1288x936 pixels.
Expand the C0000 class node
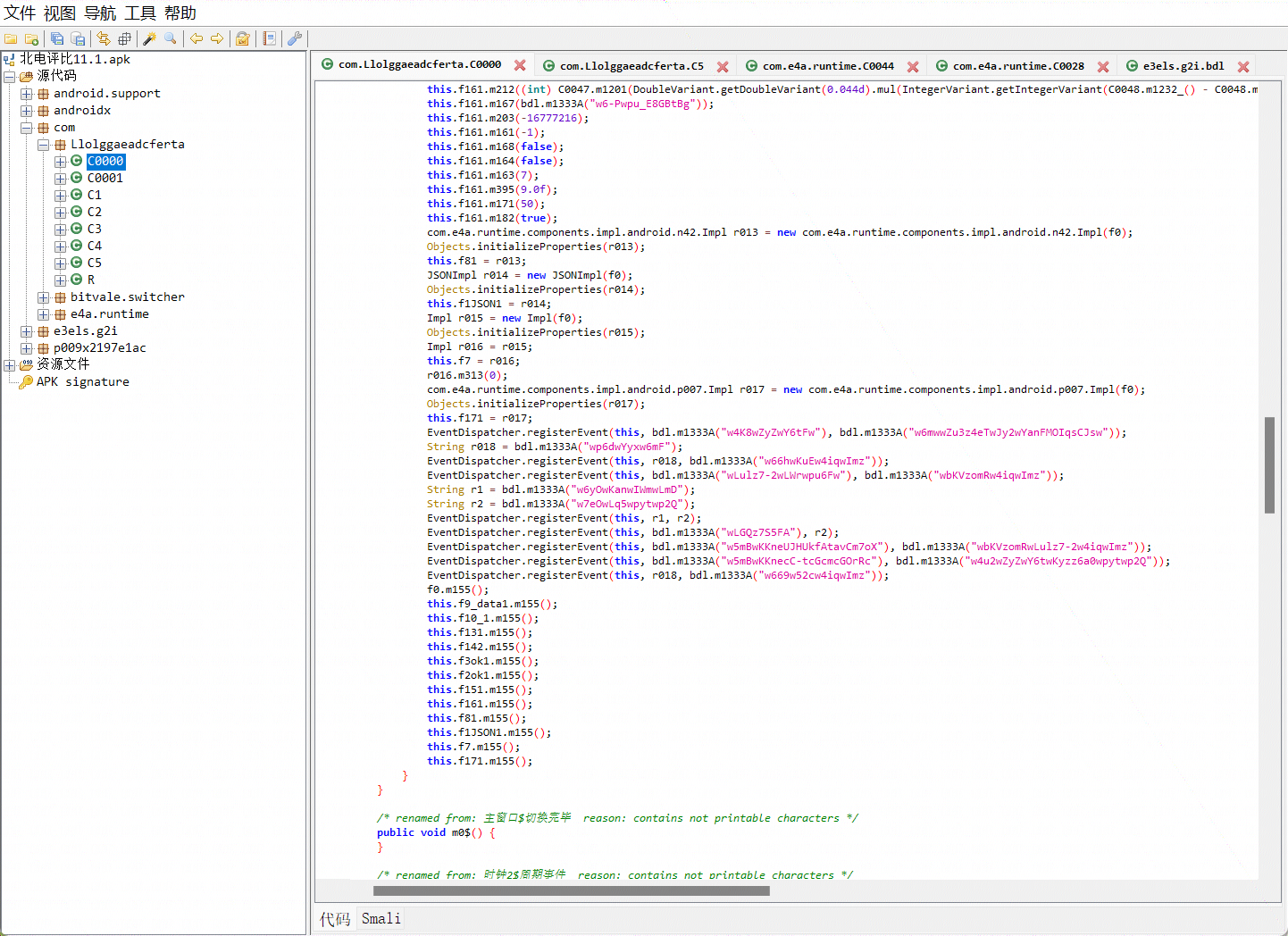pos(60,162)
